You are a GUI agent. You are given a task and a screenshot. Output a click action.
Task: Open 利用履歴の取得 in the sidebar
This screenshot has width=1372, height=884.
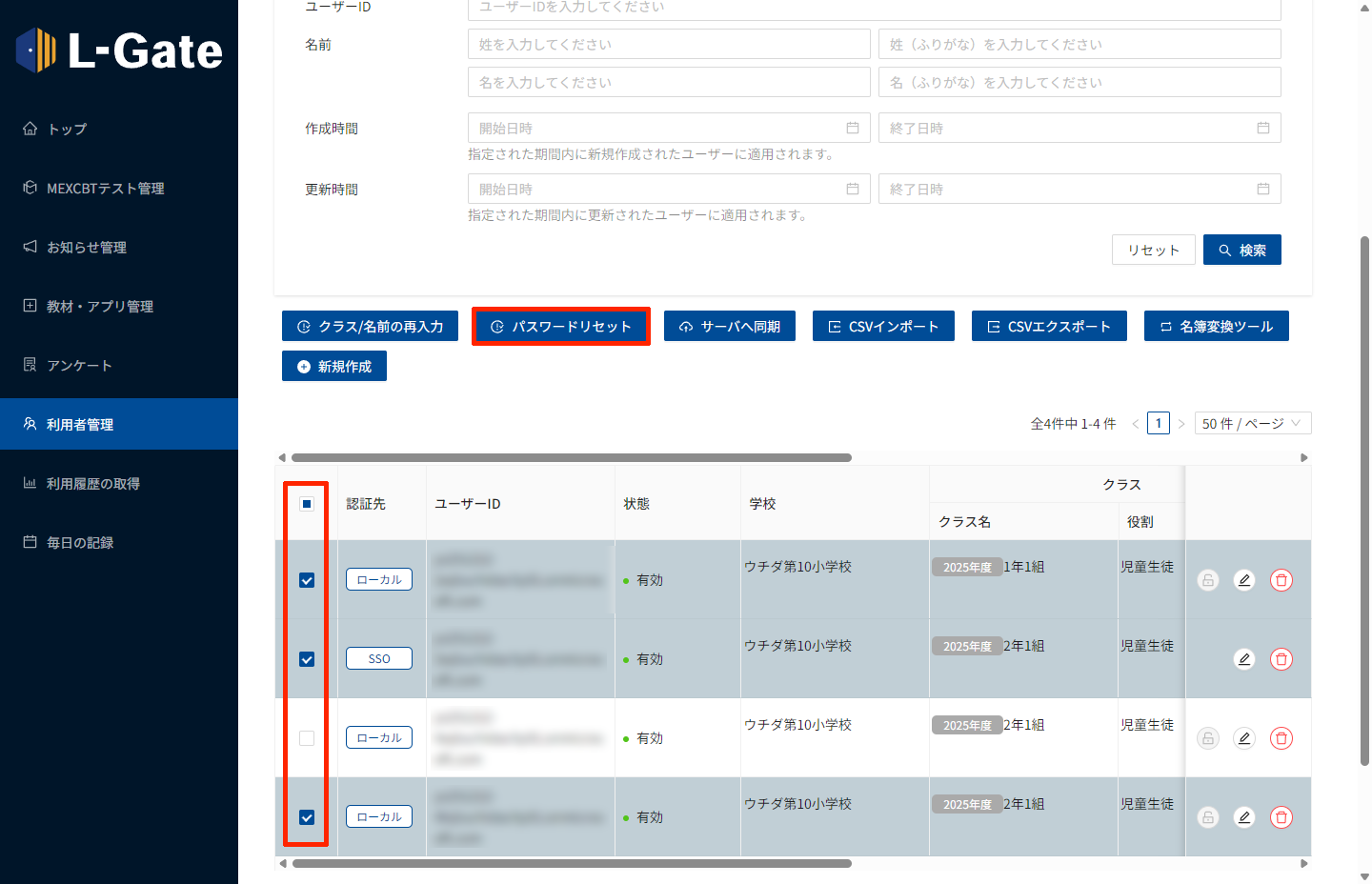point(93,484)
